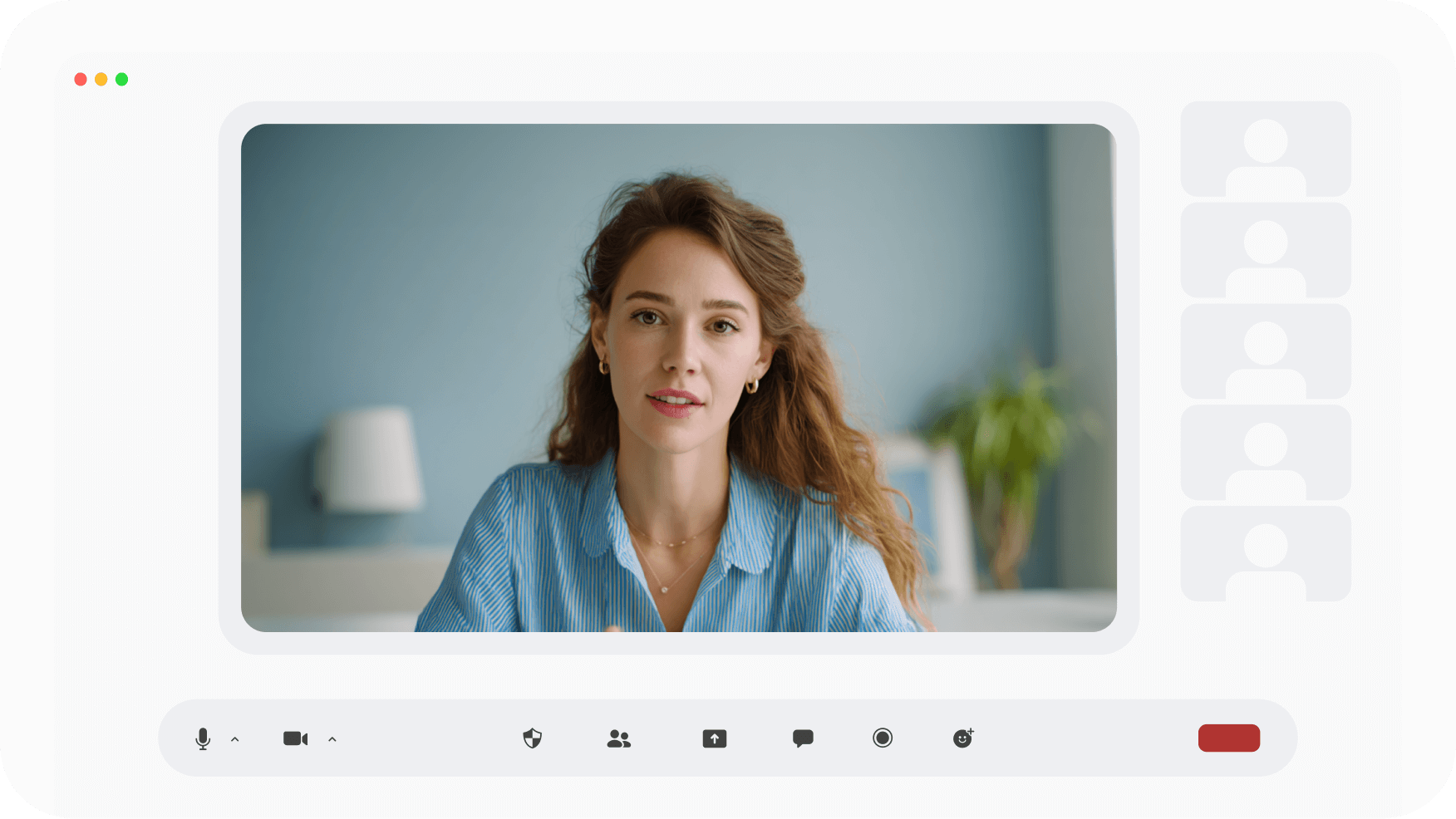Image resolution: width=1456 pixels, height=819 pixels.
Task: Minimize window with yellow dot button
Action: click(x=101, y=80)
